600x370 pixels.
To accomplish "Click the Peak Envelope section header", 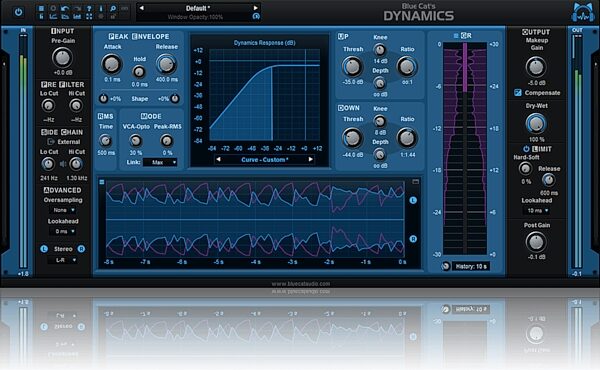I will tap(139, 36).
